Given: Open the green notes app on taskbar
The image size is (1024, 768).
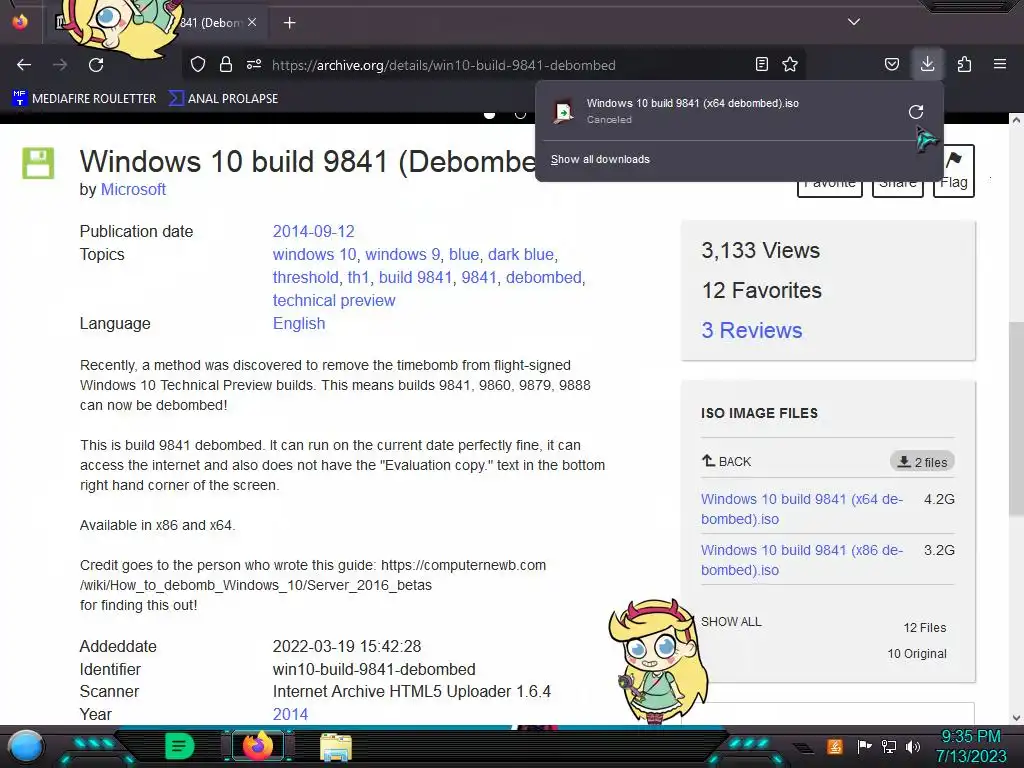Looking at the screenshot, I should [x=180, y=746].
